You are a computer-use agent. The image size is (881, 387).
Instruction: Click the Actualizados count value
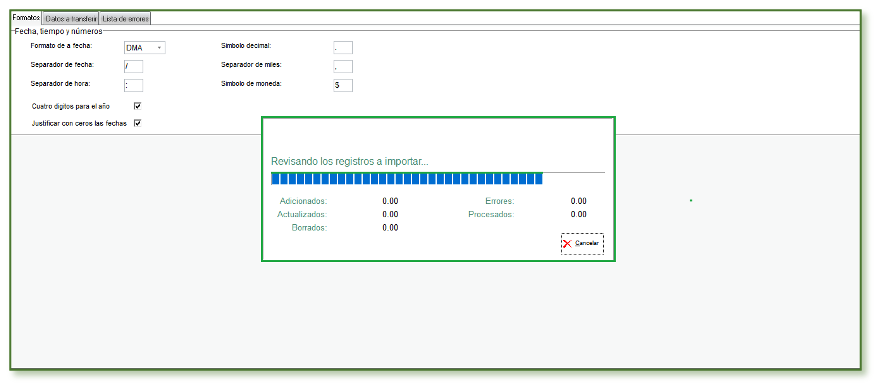tap(390, 215)
